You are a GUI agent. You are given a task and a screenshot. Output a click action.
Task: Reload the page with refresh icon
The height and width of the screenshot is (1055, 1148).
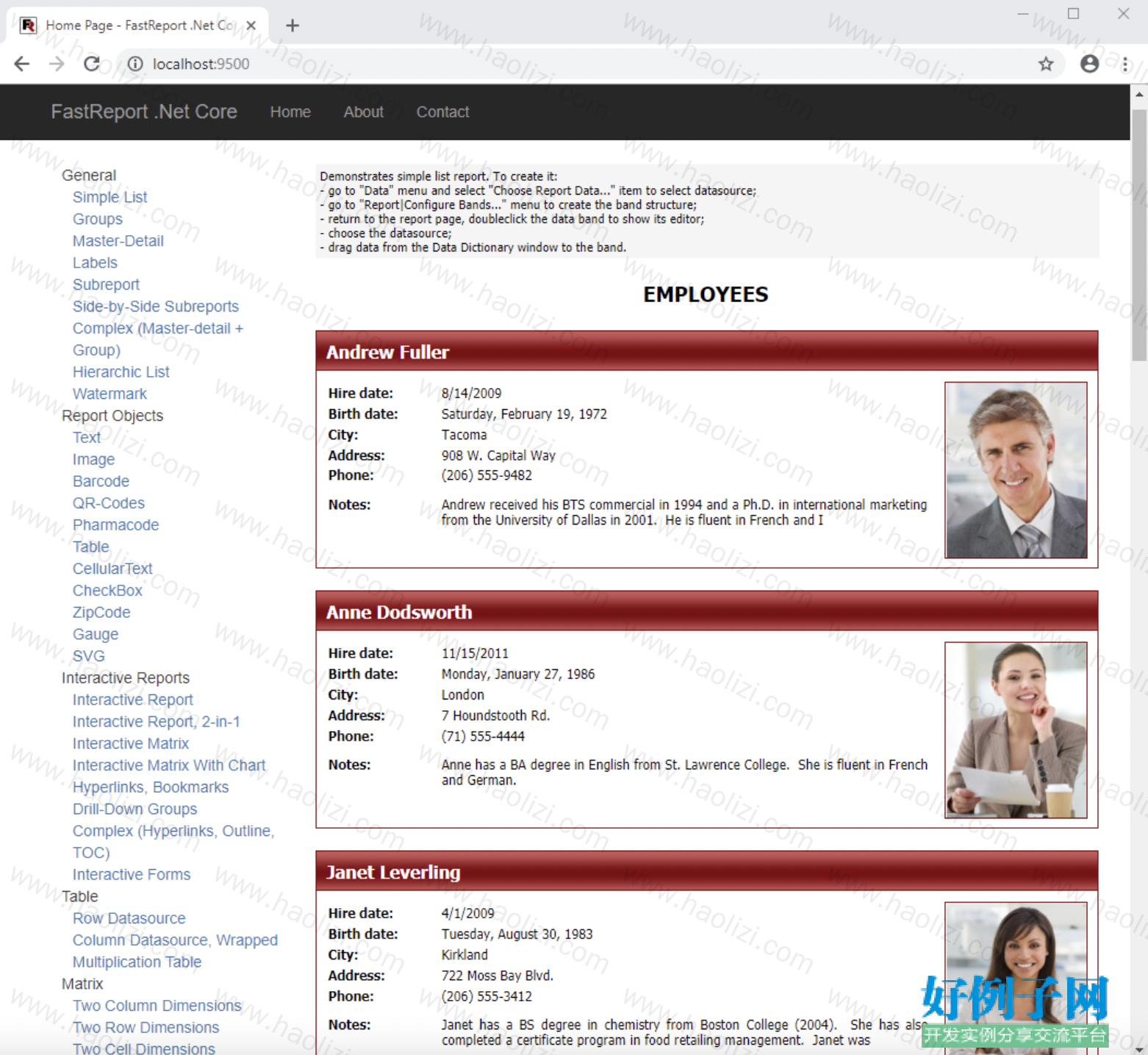point(92,64)
